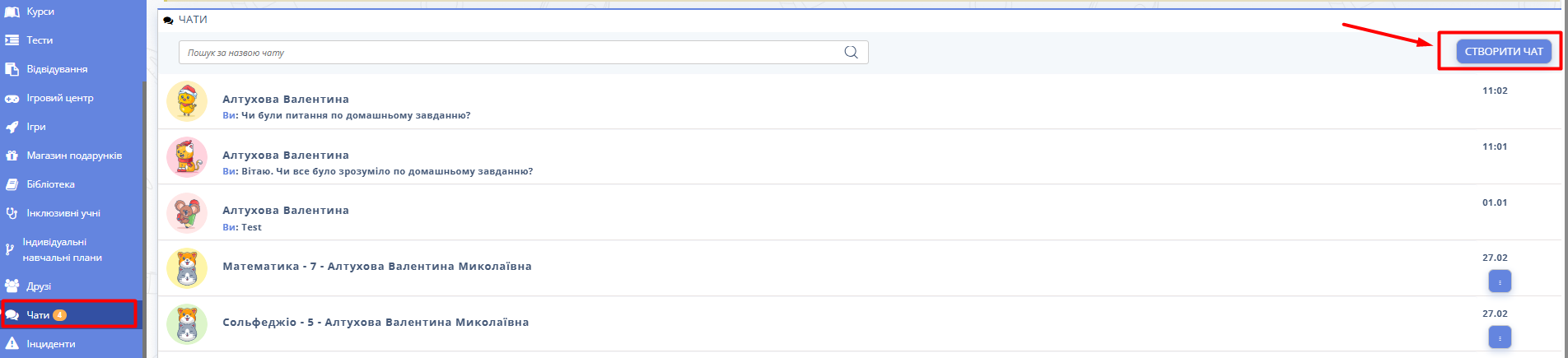Image resolution: width=1568 pixels, height=358 pixels.
Task: Open options menu for Сольфеджіо - 5 chat
Action: click(1499, 337)
